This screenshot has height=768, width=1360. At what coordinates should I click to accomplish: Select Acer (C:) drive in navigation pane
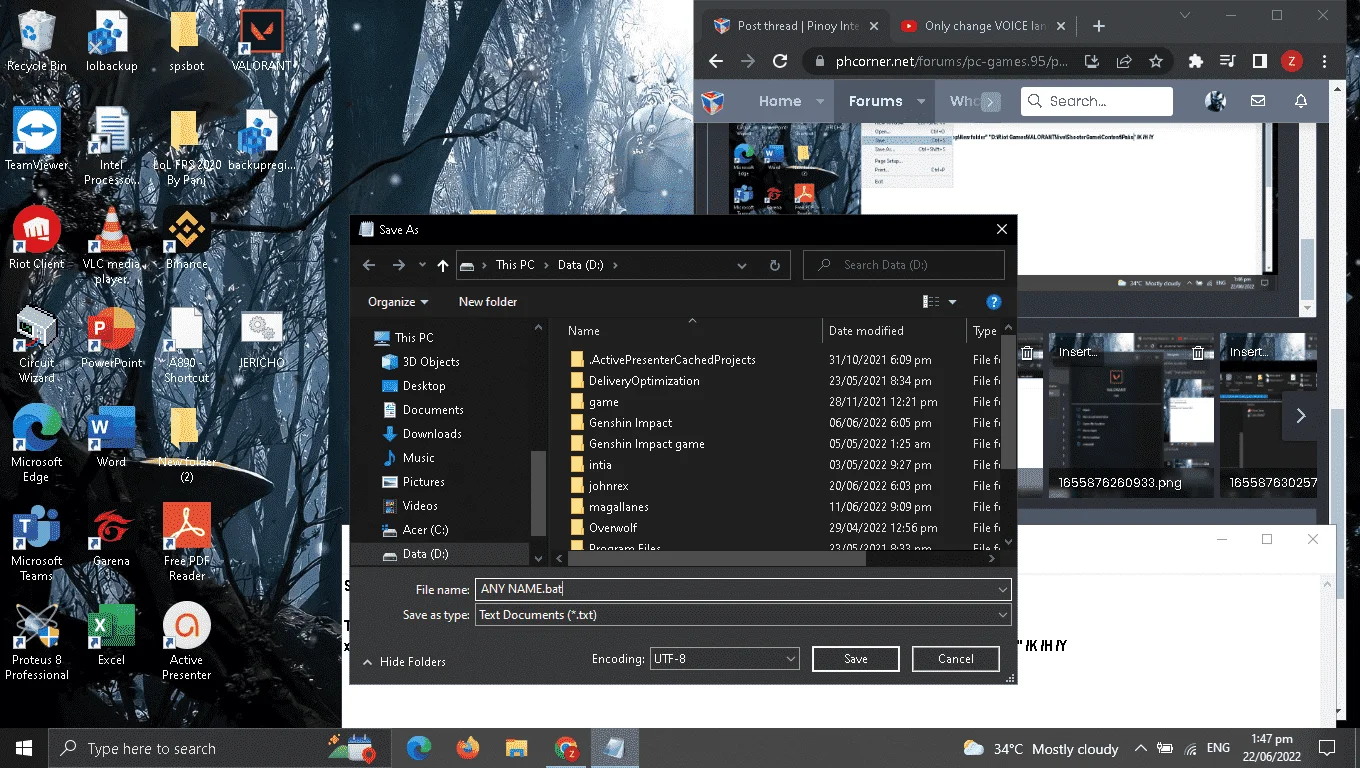[426, 530]
